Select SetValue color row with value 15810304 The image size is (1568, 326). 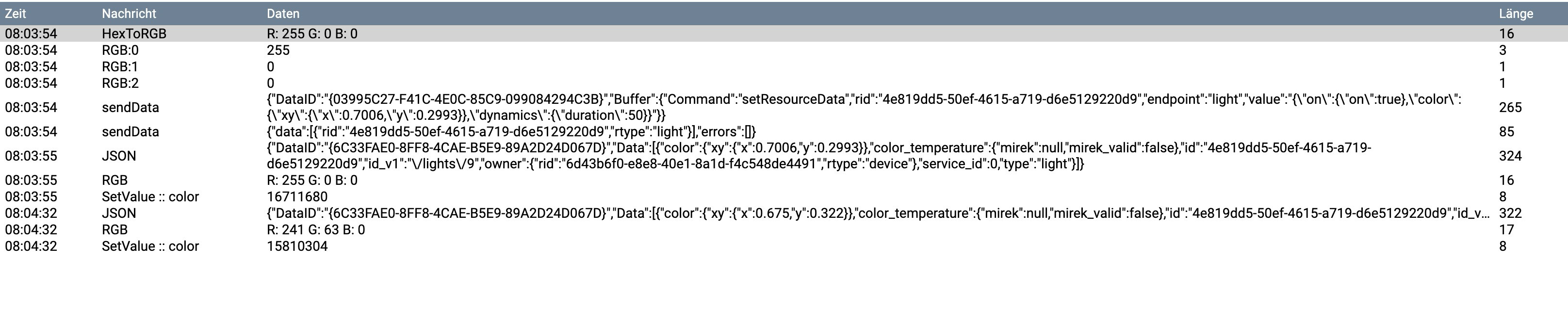pos(150,246)
